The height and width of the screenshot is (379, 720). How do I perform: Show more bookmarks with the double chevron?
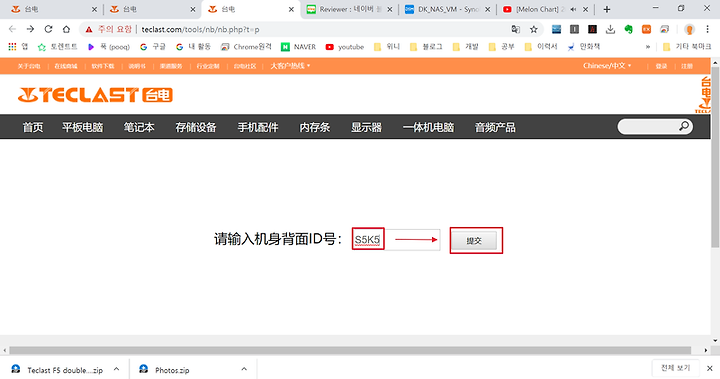click(x=648, y=47)
